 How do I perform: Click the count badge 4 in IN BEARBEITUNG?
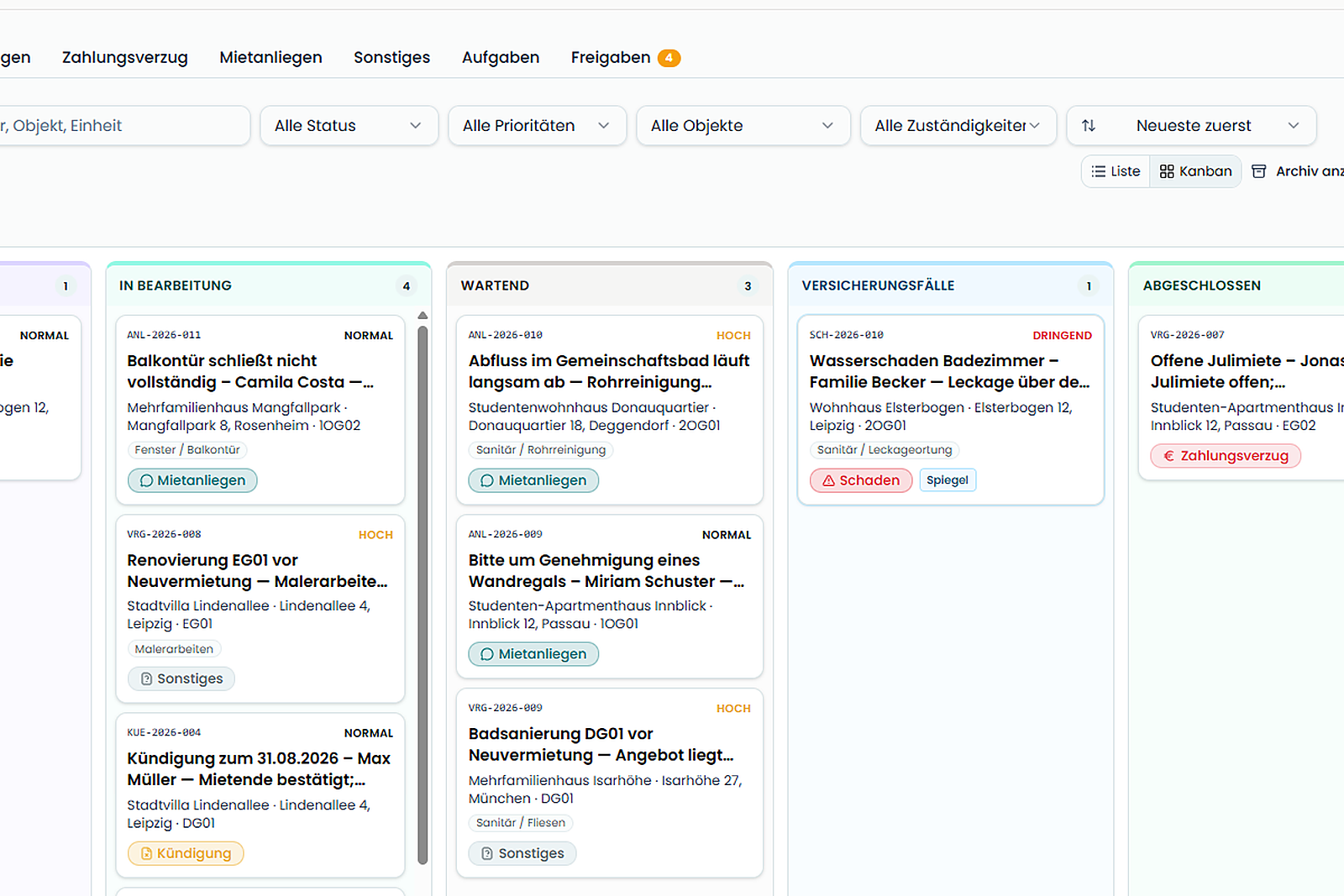(x=407, y=286)
